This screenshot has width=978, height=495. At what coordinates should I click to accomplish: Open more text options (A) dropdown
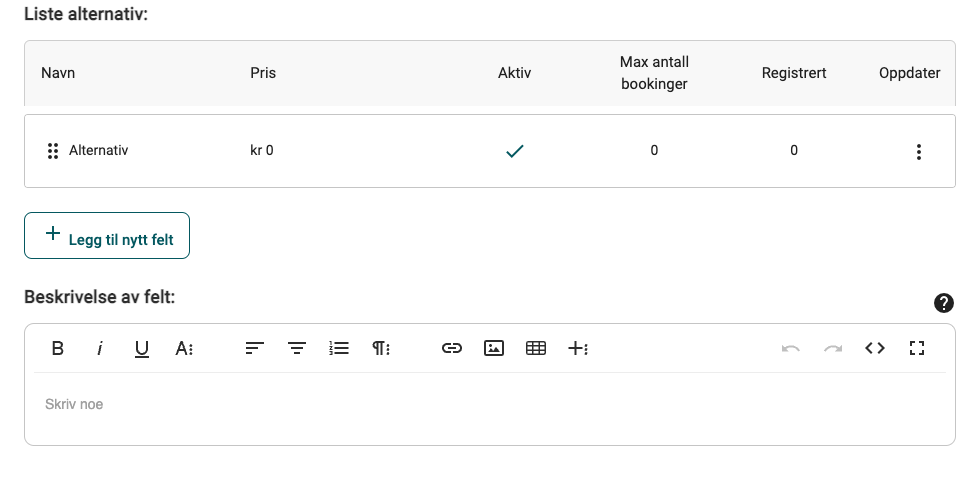click(184, 348)
